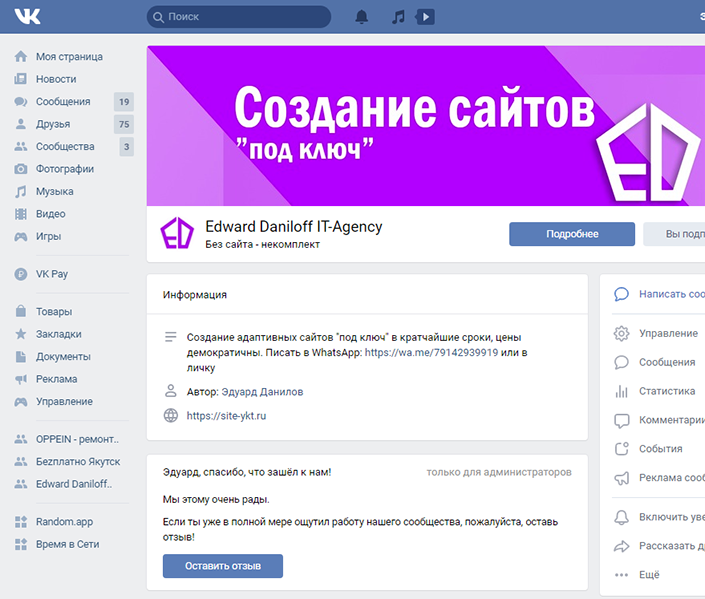Click the chat bubbles icon in left sidebar

(21, 102)
